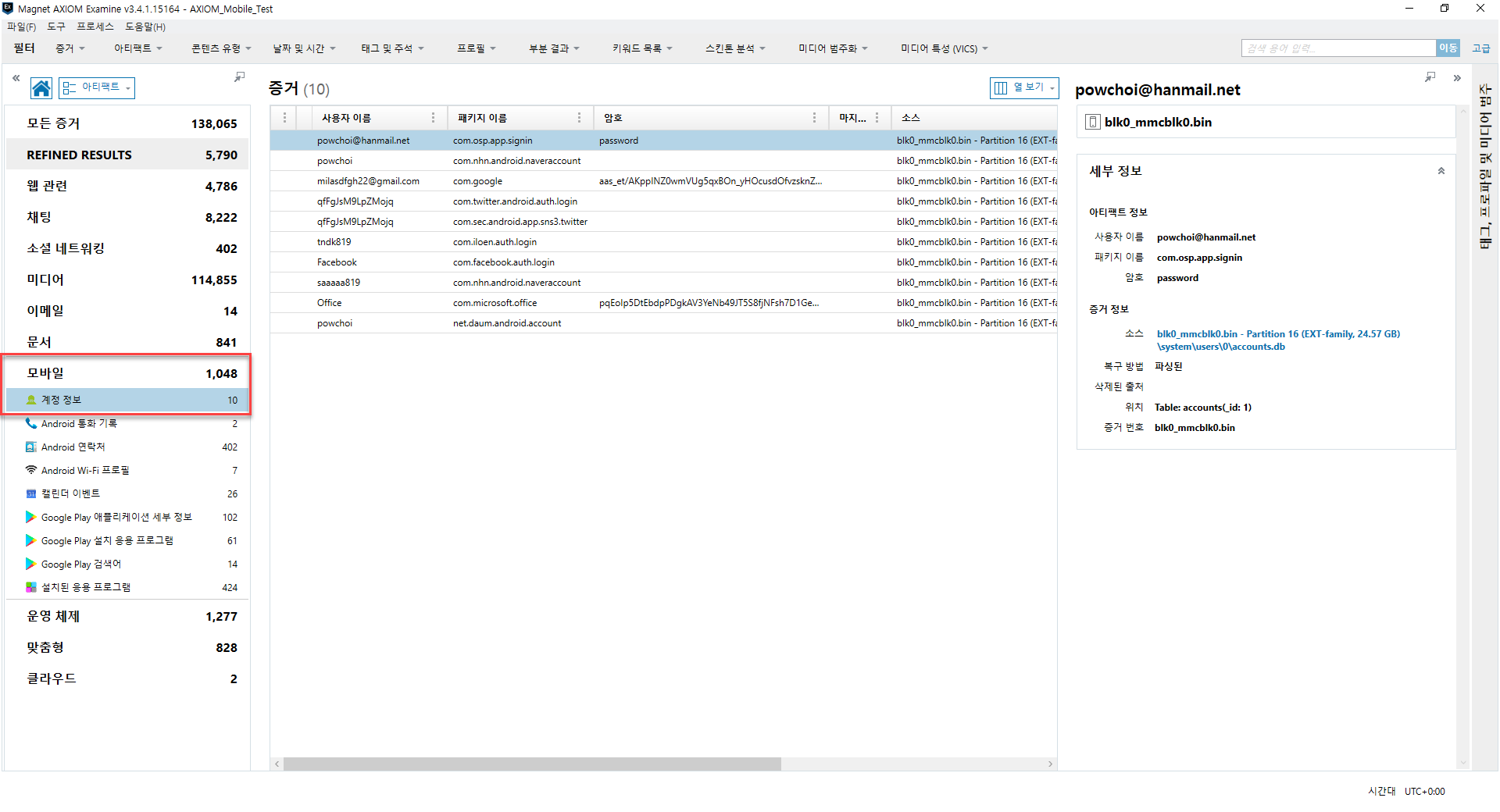Select 채팅 category
Viewport: 1500px width, 812px height.
(x=127, y=217)
